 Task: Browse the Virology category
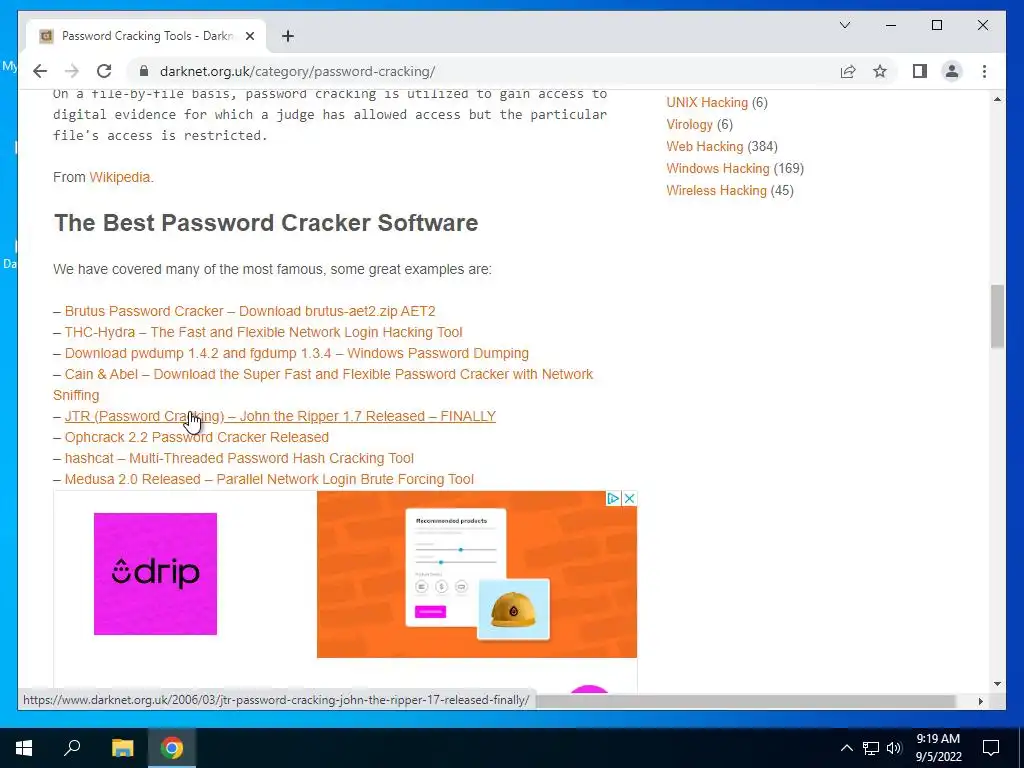[689, 125]
